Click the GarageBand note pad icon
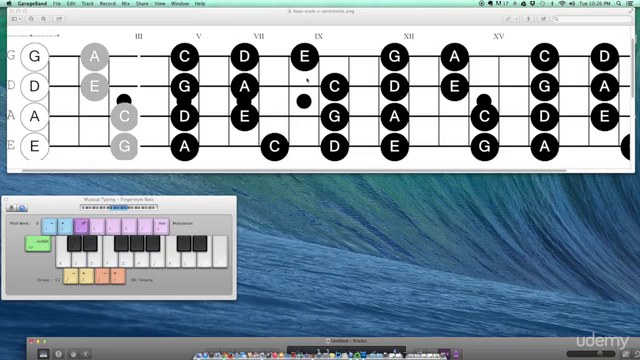This screenshot has height=360, width=640. 626,354
